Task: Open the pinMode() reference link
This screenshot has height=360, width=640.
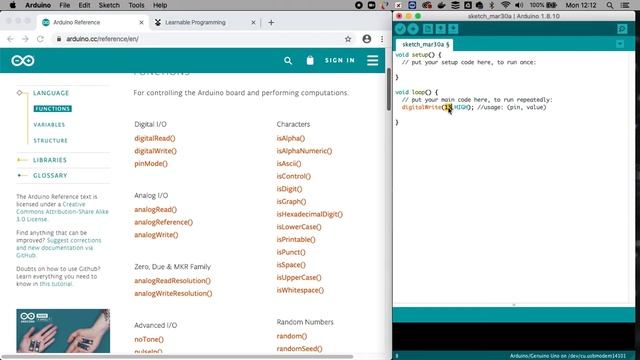Action: click(151, 164)
